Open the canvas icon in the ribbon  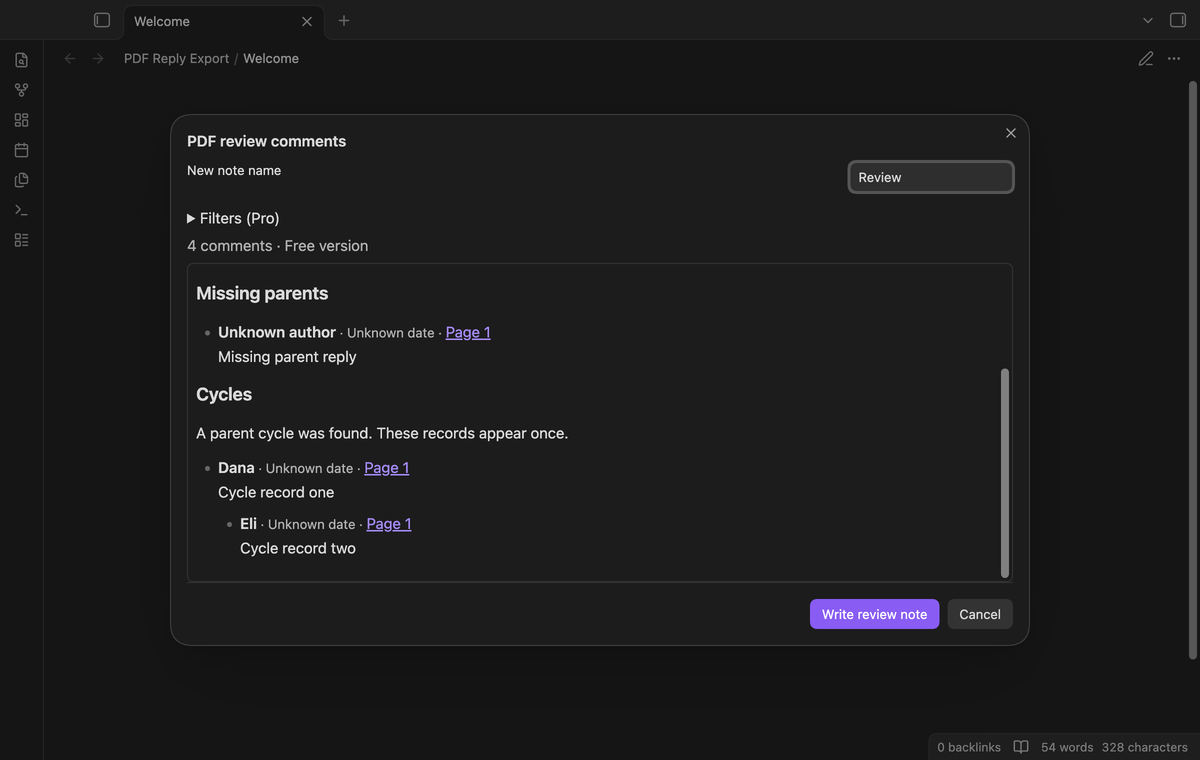point(21,120)
